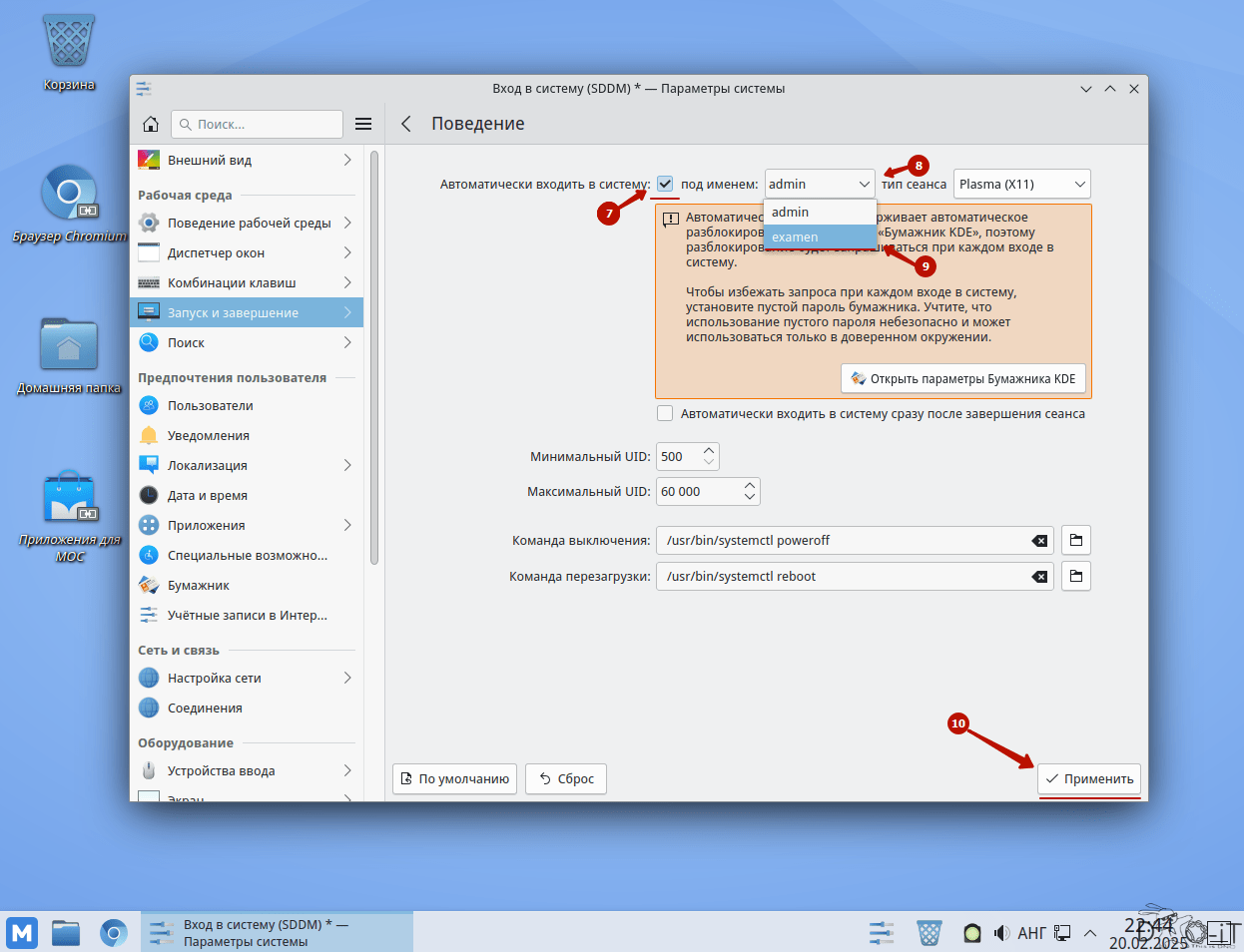Open Пользователи in the sidebar
This screenshot has height=952, width=1244.
click(x=210, y=405)
